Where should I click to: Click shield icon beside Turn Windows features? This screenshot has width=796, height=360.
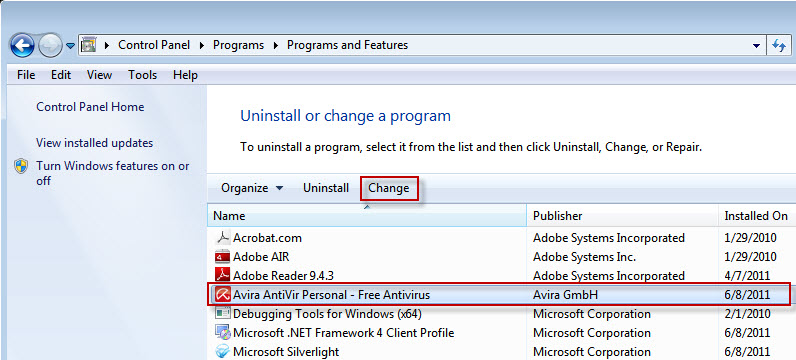[x=21, y=166]
